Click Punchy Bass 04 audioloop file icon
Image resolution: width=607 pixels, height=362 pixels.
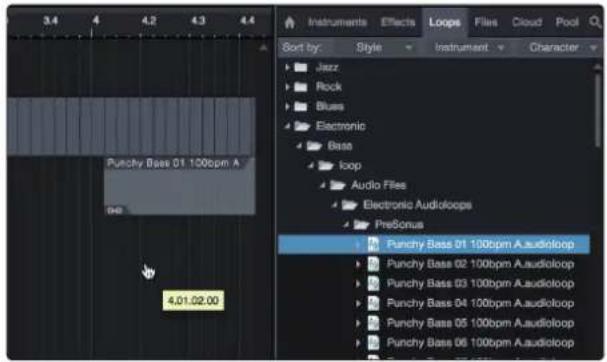tap(373, 304)
